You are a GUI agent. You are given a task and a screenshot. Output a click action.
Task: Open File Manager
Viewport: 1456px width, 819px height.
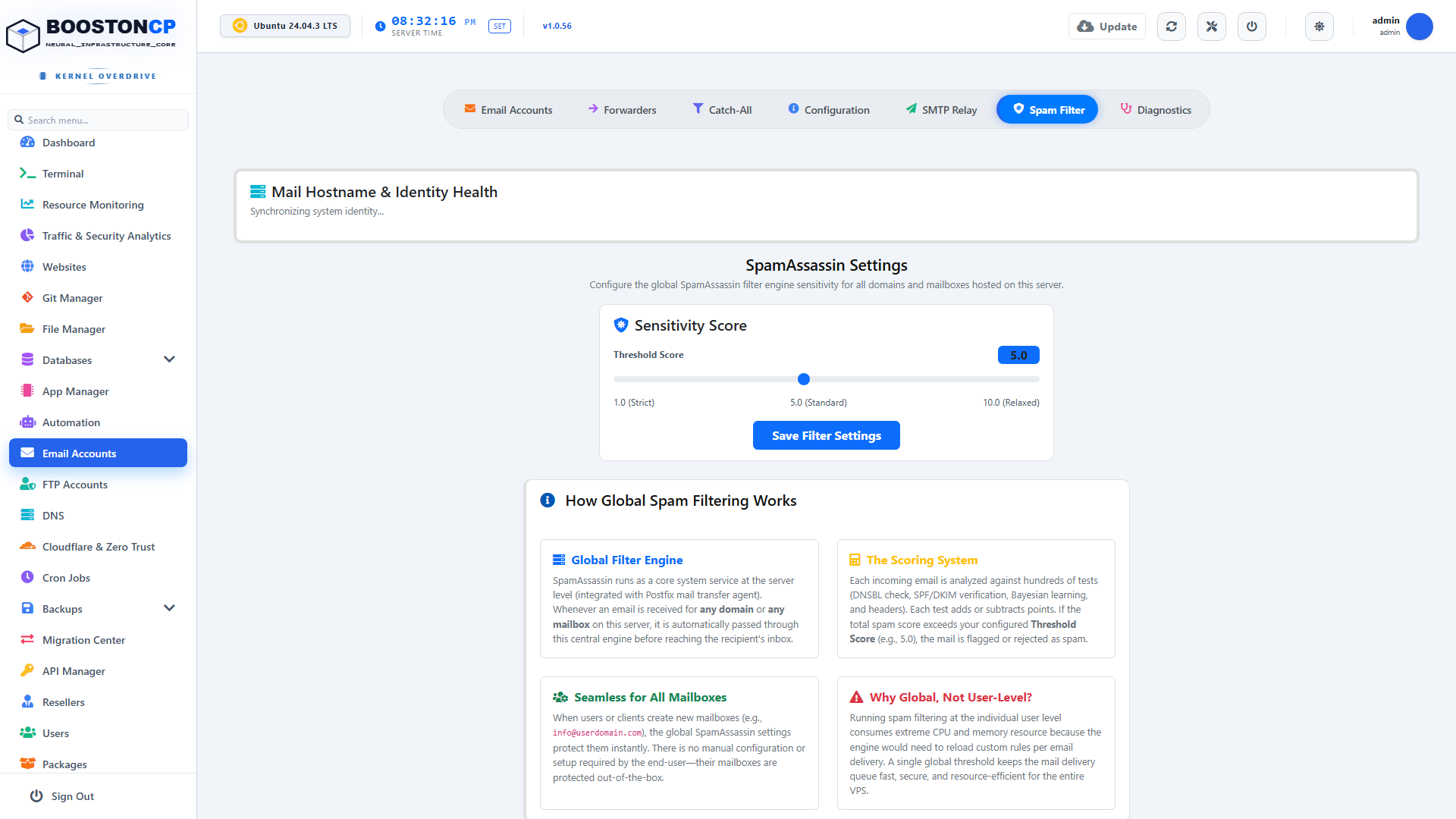98,329
